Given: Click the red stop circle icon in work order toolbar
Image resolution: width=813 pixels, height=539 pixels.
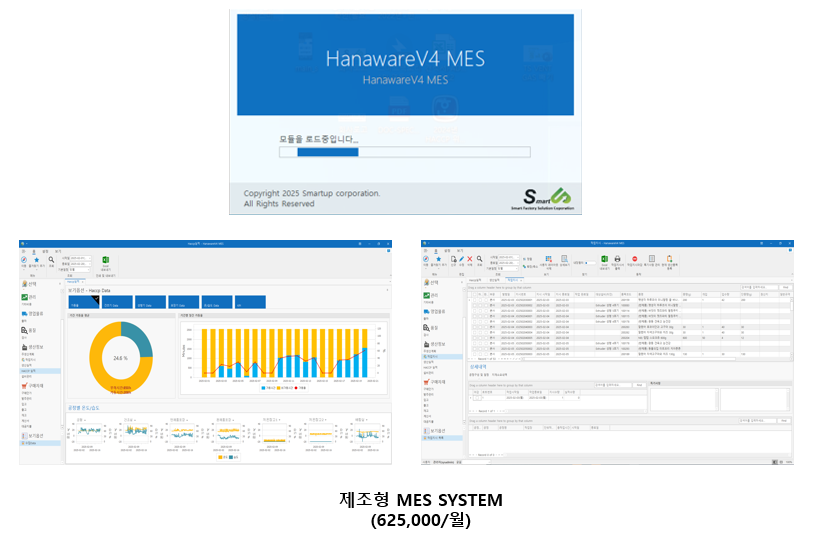Looking at the screenshot, I should pos(635,259).
